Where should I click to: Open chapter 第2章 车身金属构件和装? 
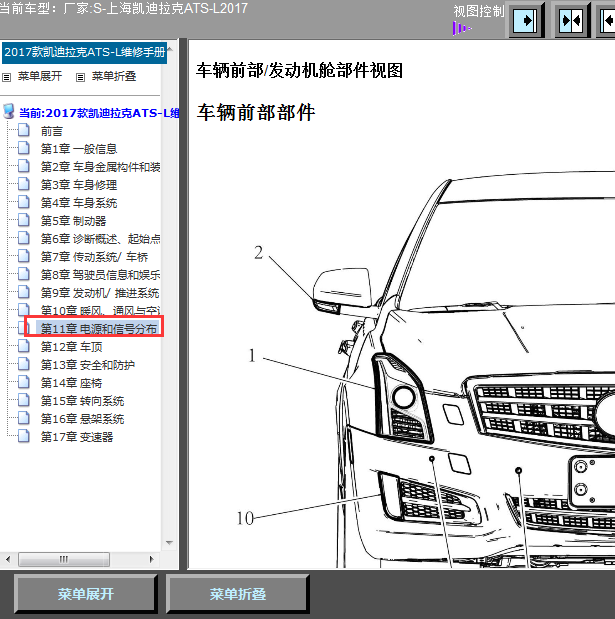(101, 167)
